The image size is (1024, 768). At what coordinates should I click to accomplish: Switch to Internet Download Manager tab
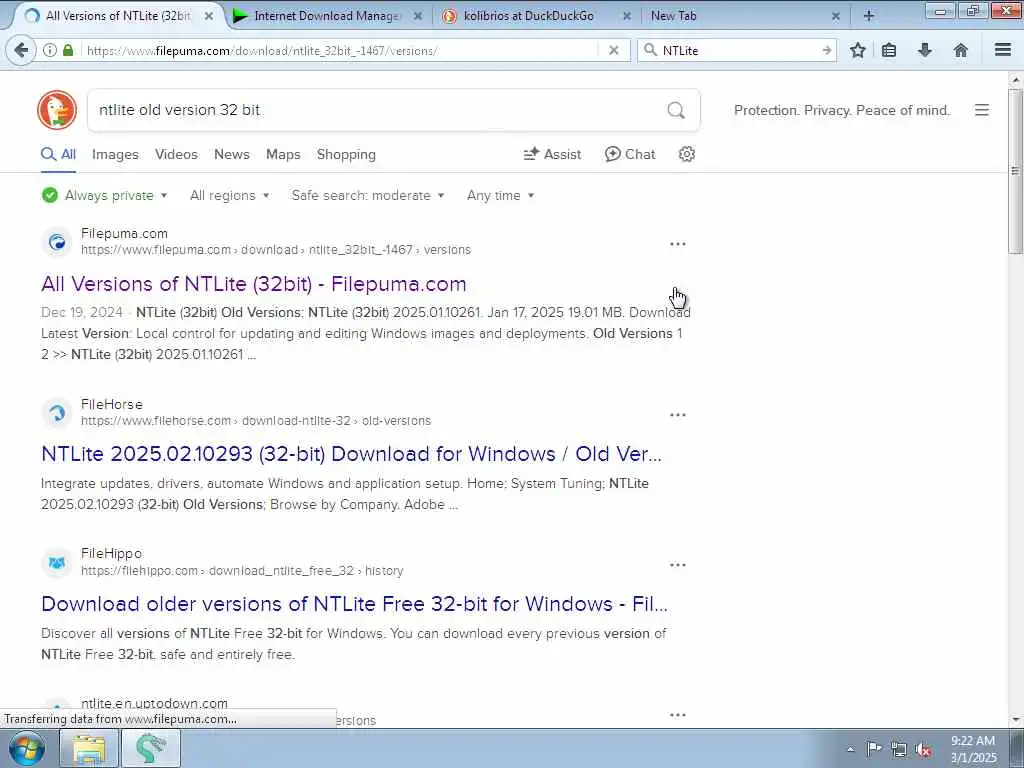[x=327, y=16]
